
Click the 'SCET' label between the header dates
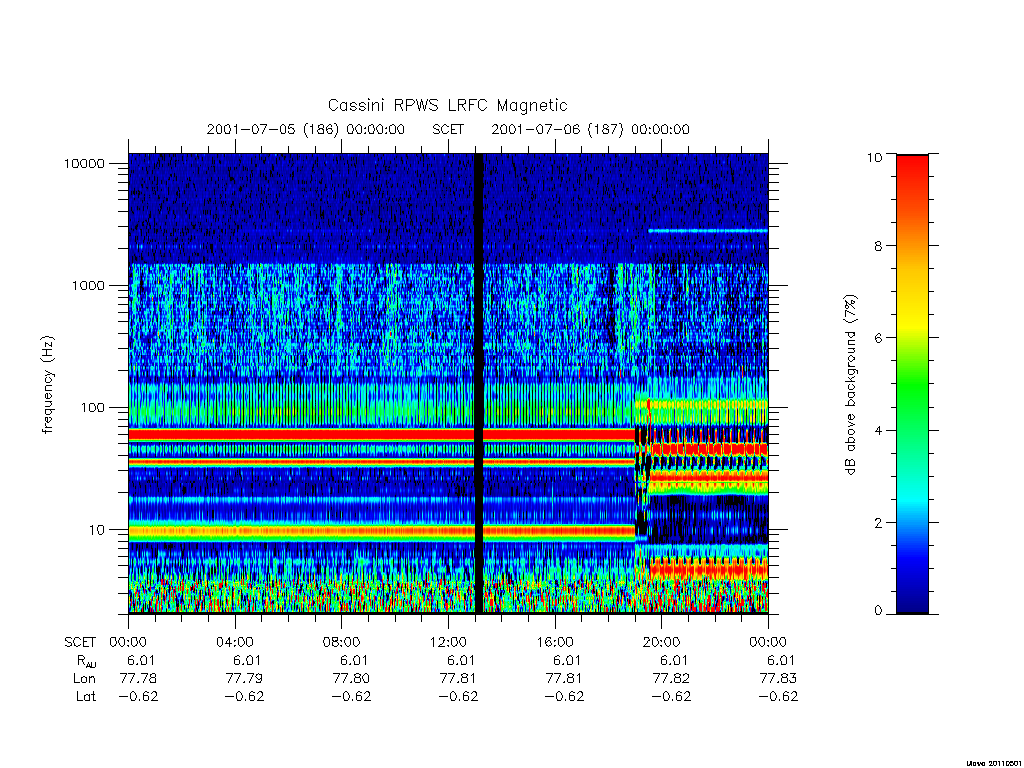(x=448, y=129)
